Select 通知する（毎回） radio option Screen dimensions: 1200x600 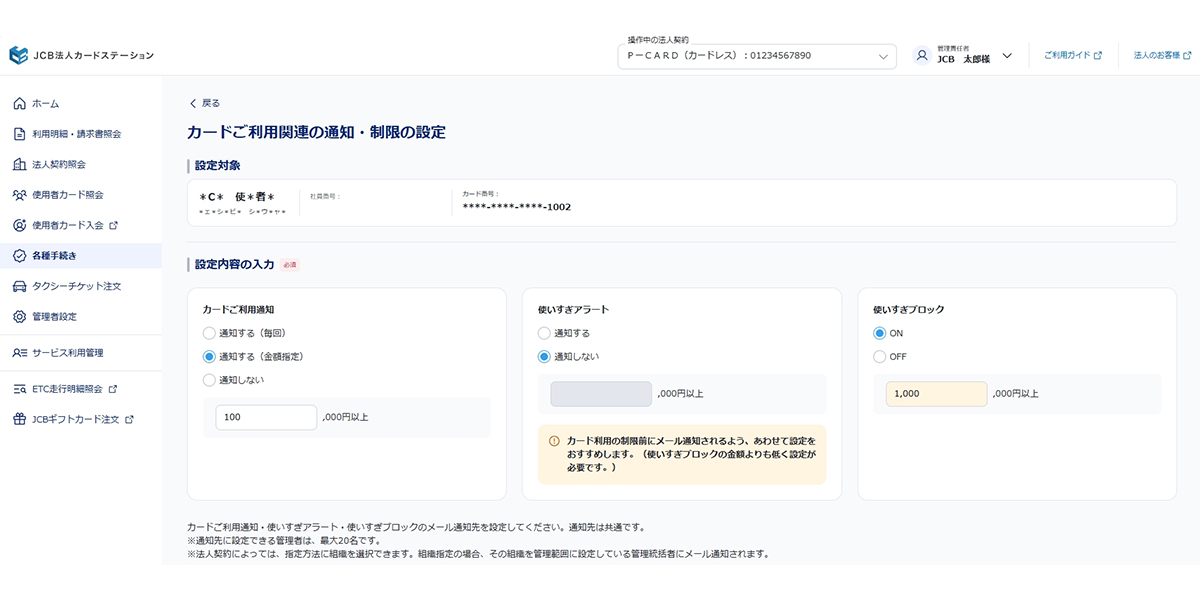click(209, 333)
